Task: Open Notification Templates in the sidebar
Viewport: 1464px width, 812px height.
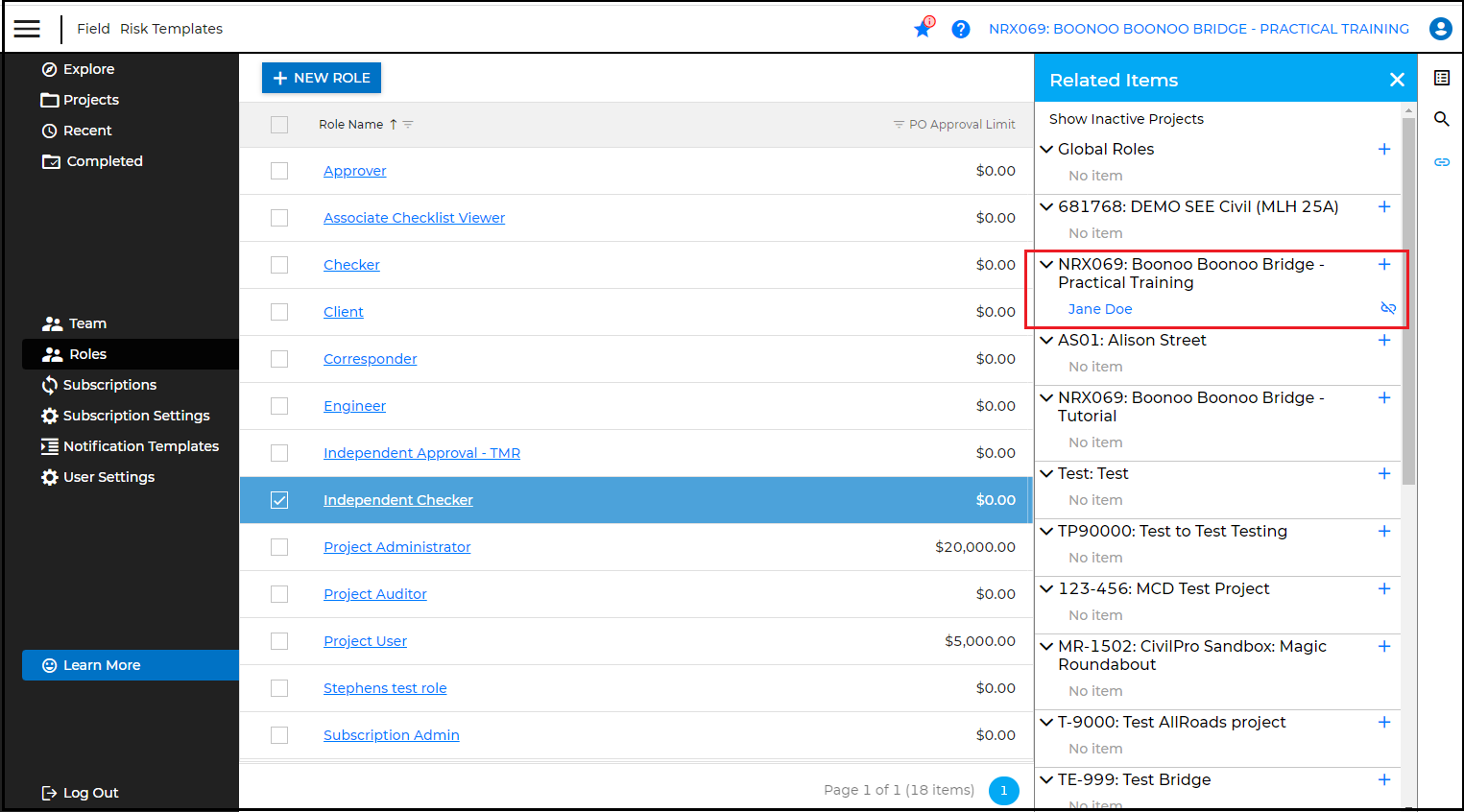Action: point(140,446)
